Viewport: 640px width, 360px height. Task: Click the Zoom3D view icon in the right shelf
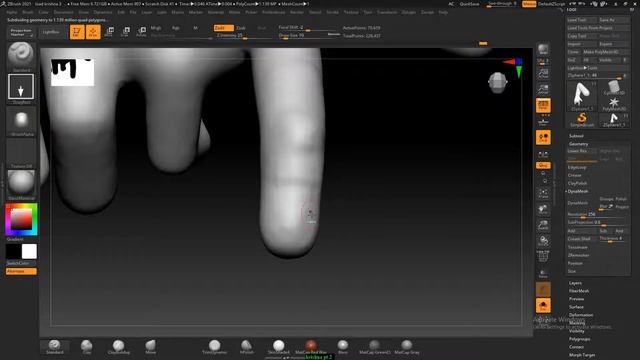point(543,225)
